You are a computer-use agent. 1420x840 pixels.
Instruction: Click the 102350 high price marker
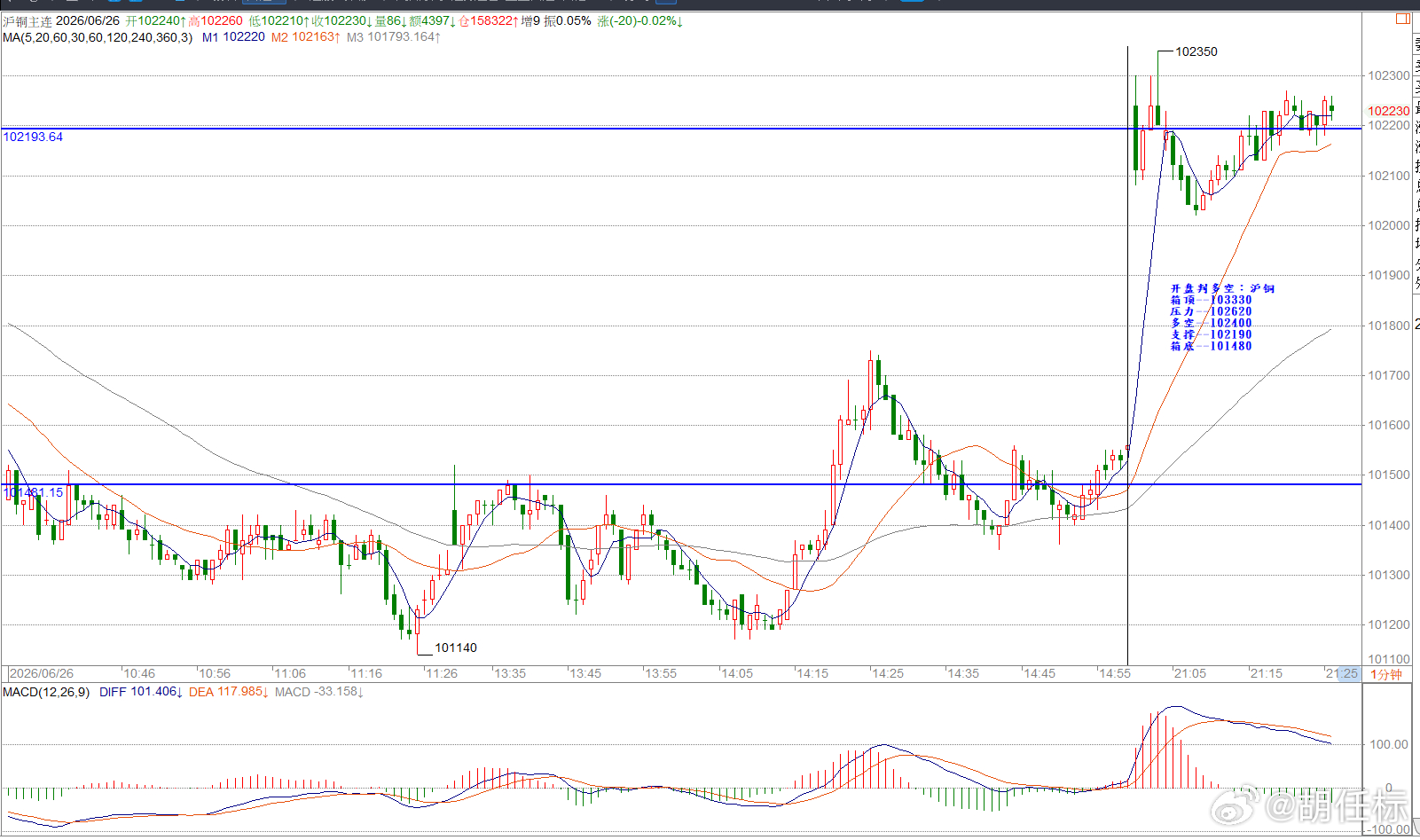(1196, 51)
